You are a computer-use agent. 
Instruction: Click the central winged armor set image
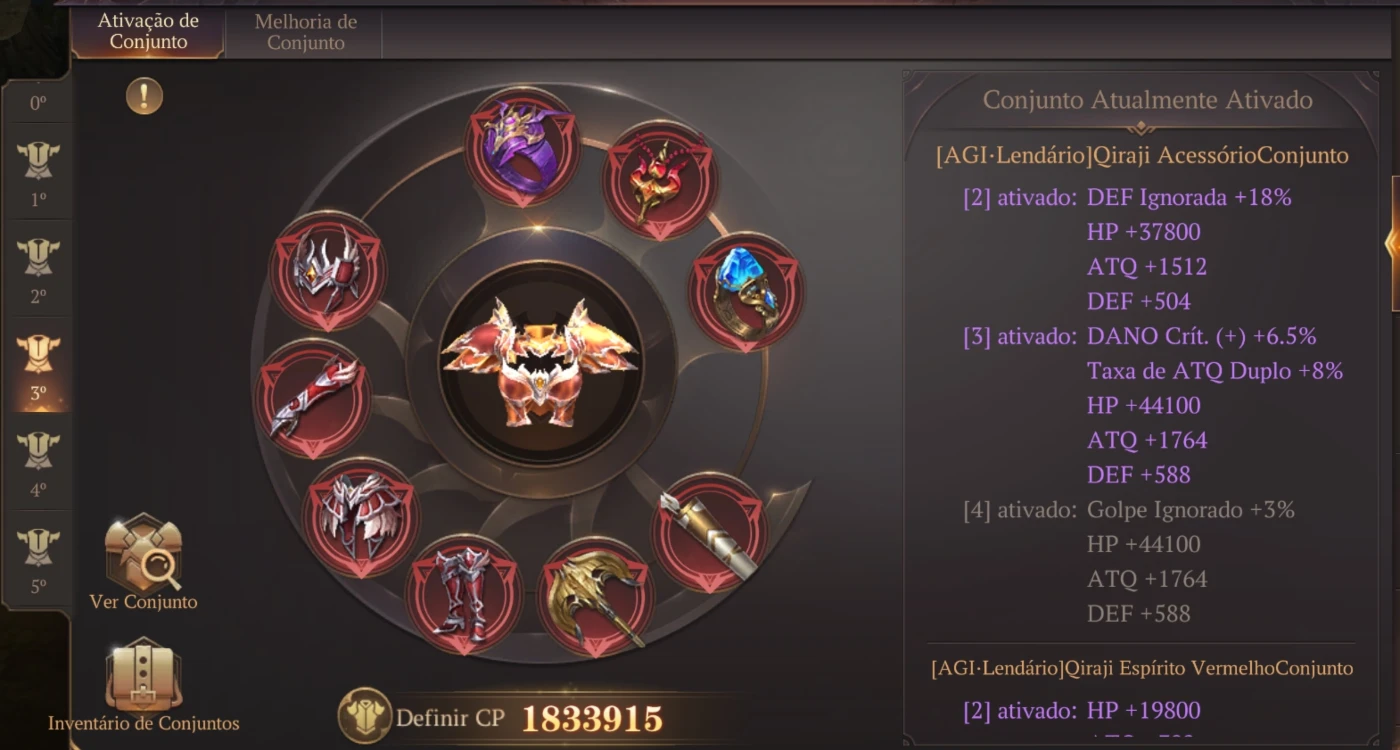(x=540, y=362)
